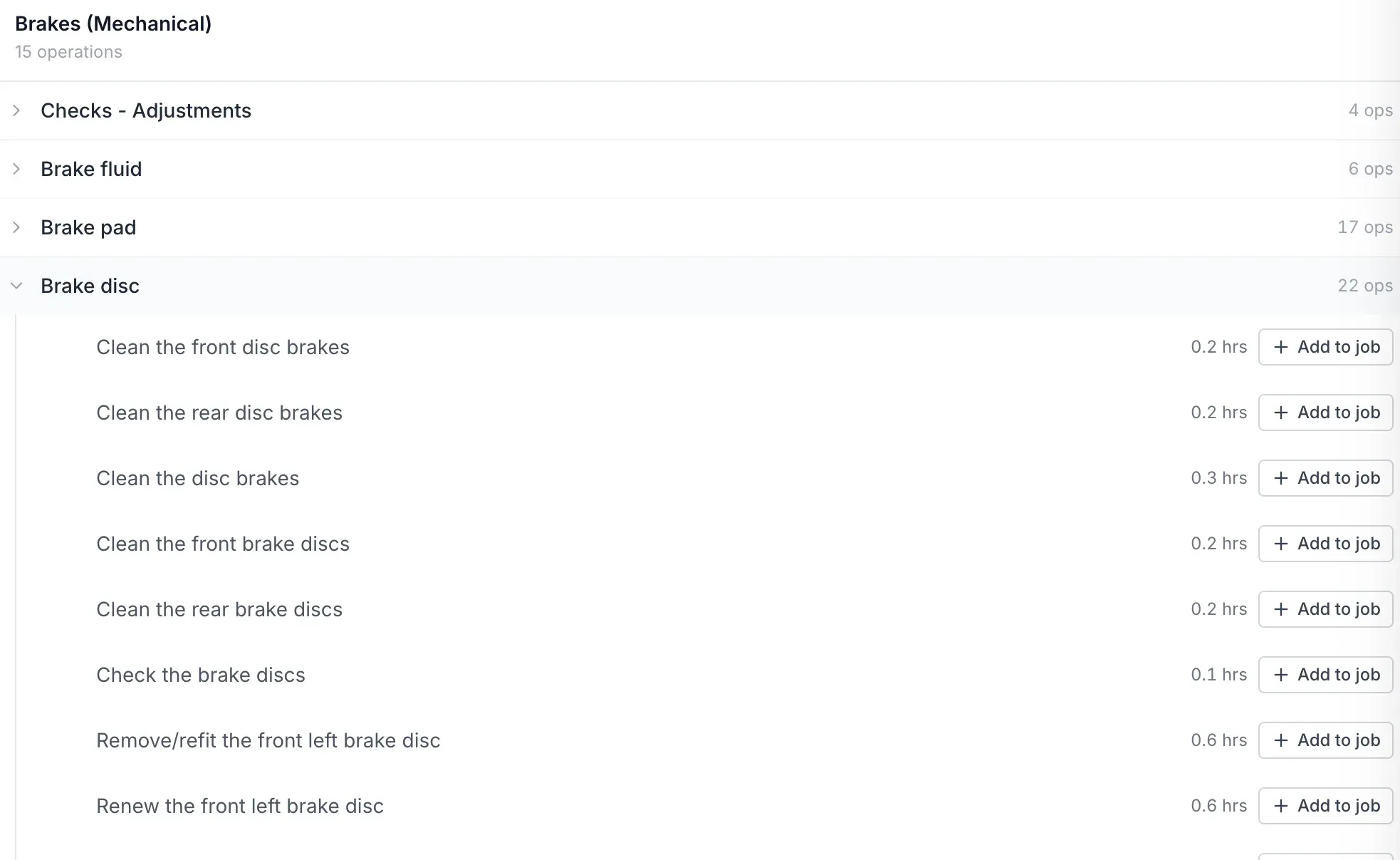Collapse the Brake disc chevron
1400x860 pixels.
(16, 286)
